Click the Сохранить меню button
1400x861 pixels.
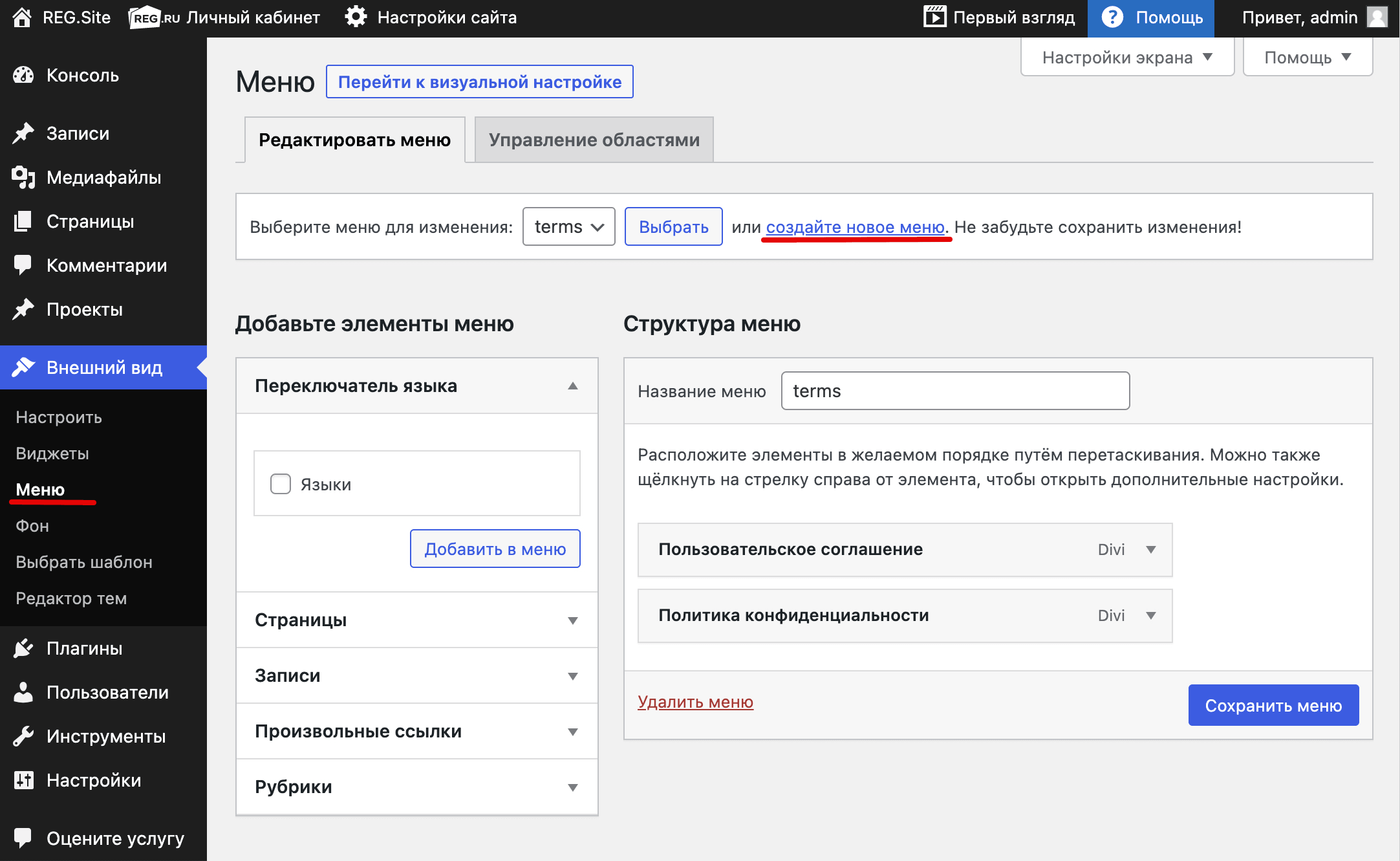pos(1274,705)
